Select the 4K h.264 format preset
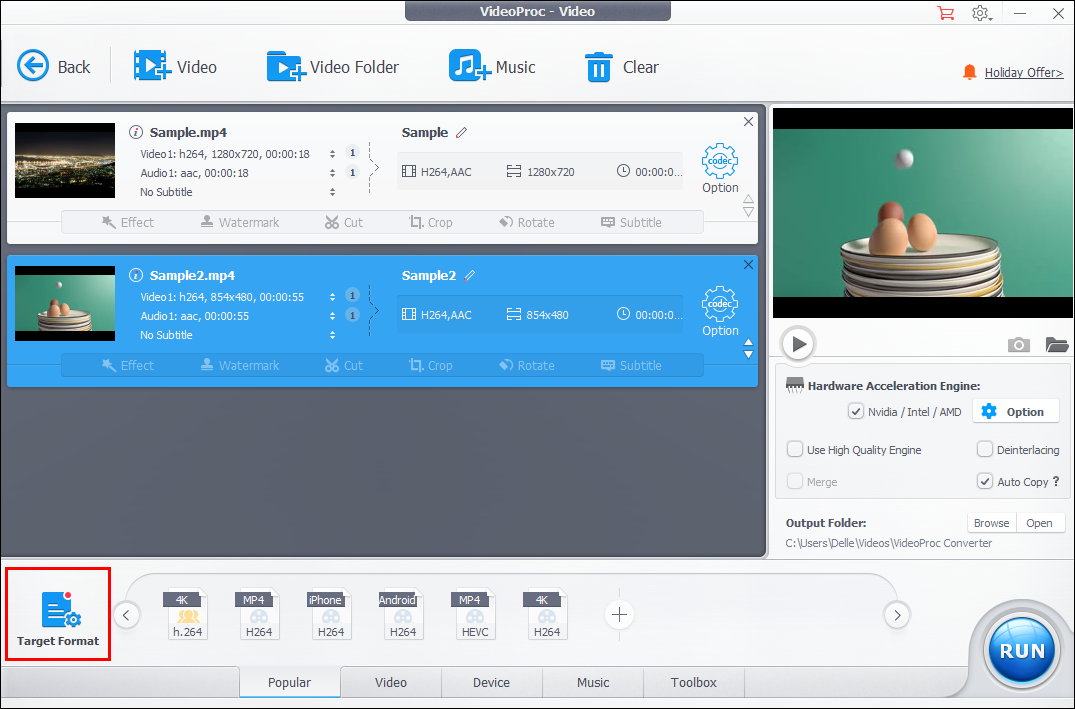1075x709 pixels. pos(187,614)
